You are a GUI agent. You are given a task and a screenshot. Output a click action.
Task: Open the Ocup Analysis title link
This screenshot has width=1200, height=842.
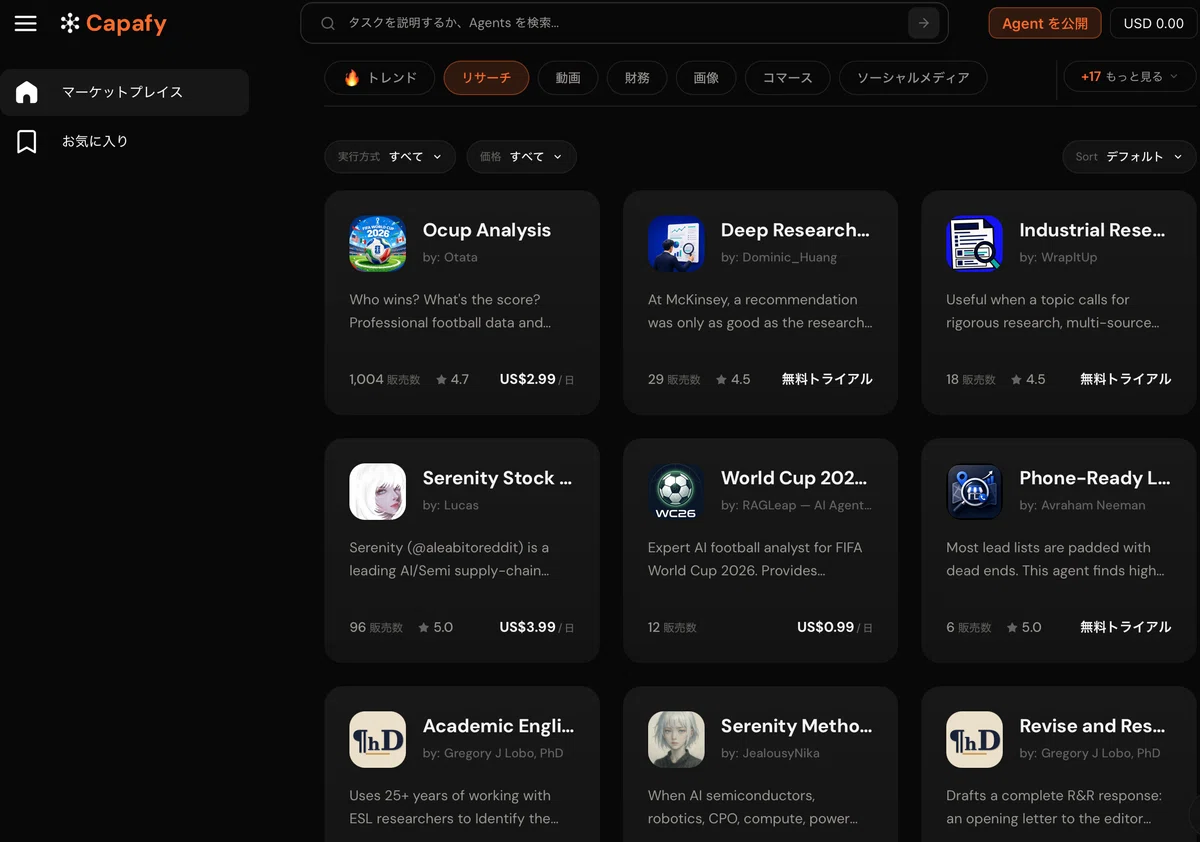487,230
